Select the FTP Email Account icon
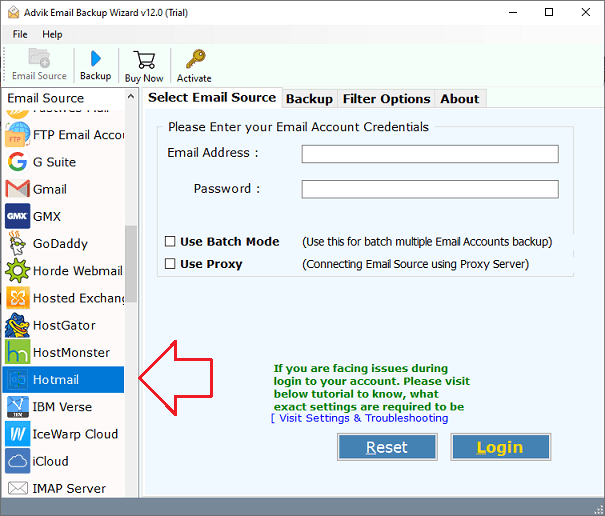 pos(17,134)
